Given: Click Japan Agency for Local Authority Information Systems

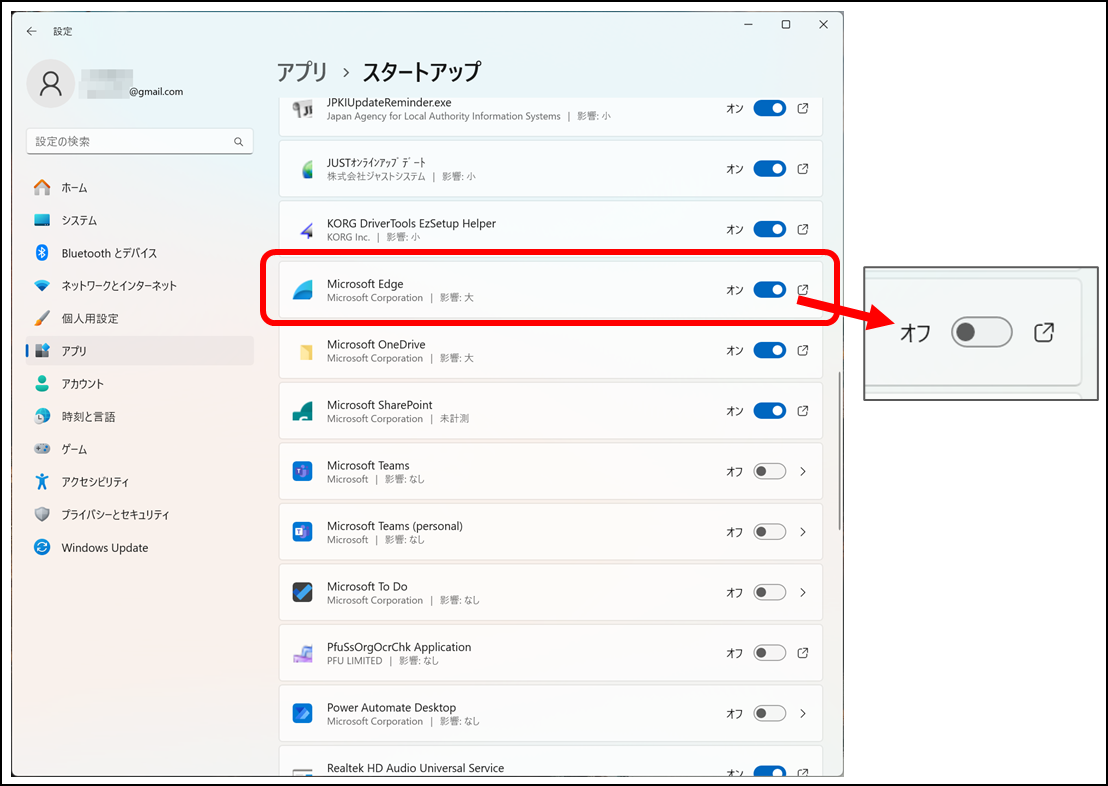Looking at the screenshot, I should point(443,116).
